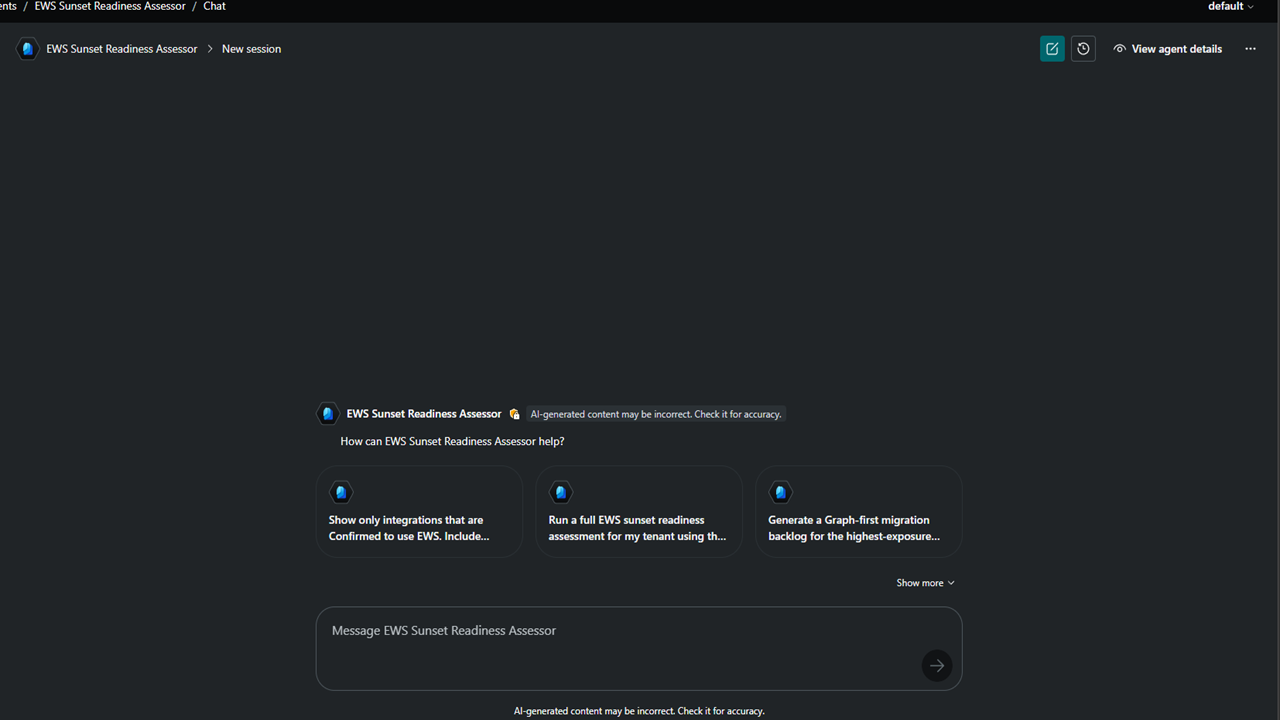
Task: Expand the Show more suggestions
Action: tap(925, 583)
